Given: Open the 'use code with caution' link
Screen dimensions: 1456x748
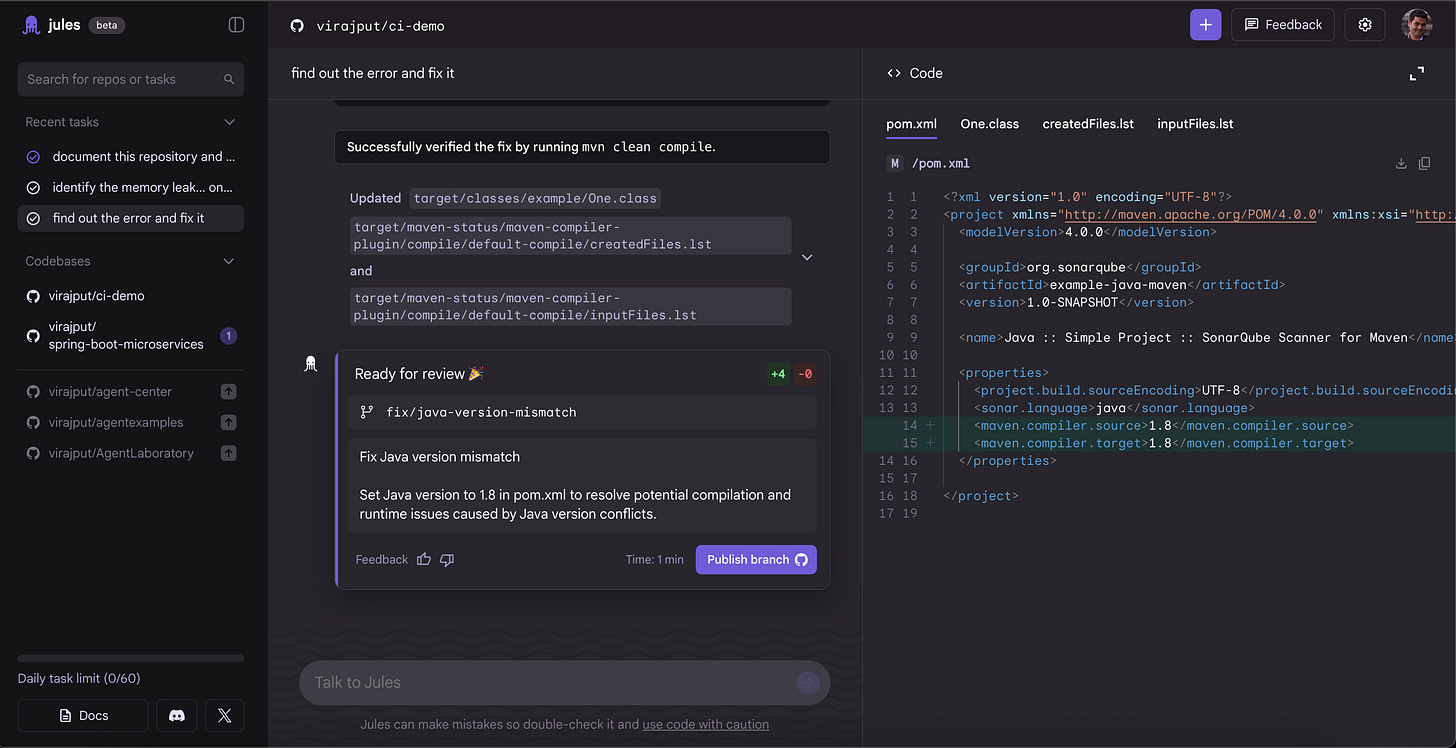Looking at the screenshot, I should click(x=705, y=724).
